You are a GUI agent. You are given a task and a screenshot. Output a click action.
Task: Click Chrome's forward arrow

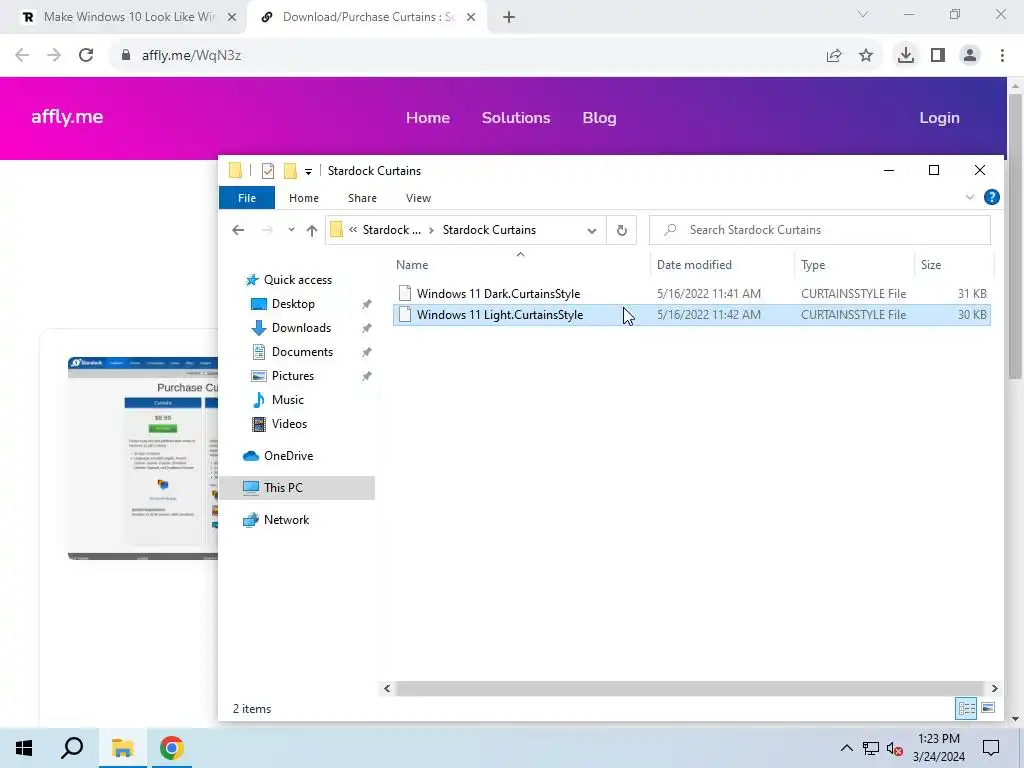pos(54,56)
